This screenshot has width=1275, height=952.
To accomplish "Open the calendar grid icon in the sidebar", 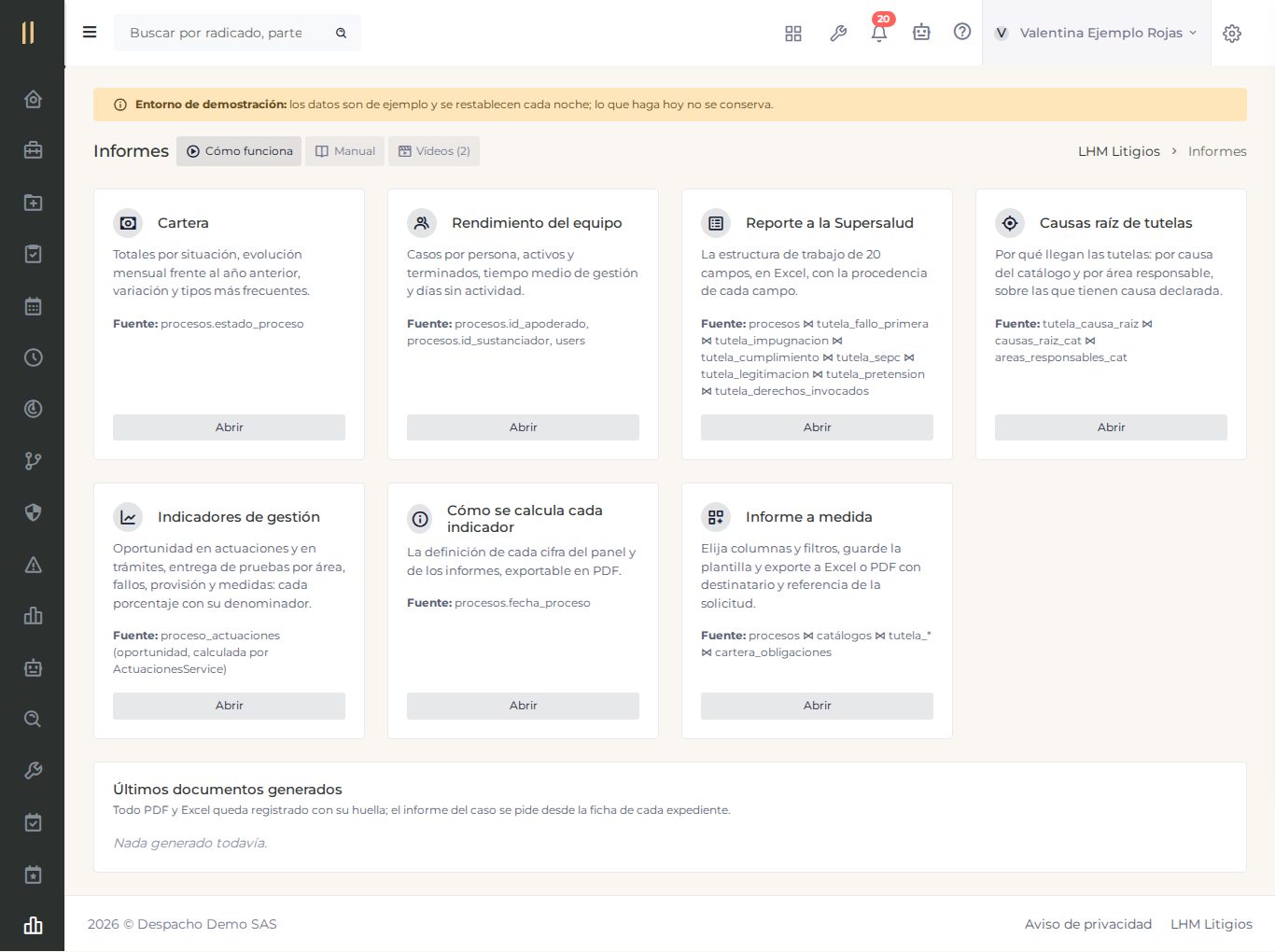I will (33, 306).
